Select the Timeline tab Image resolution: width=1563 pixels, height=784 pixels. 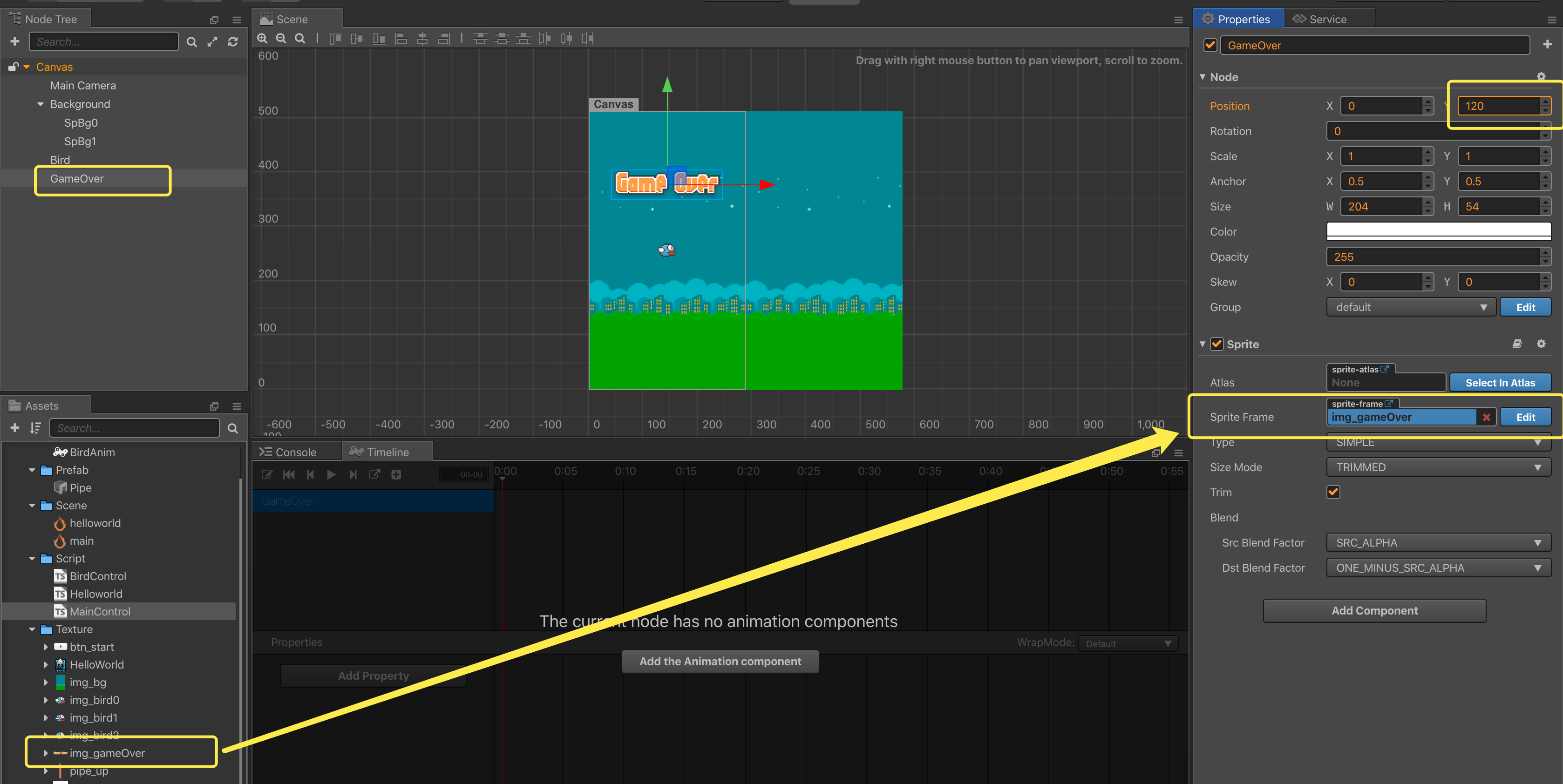(387, 452)
